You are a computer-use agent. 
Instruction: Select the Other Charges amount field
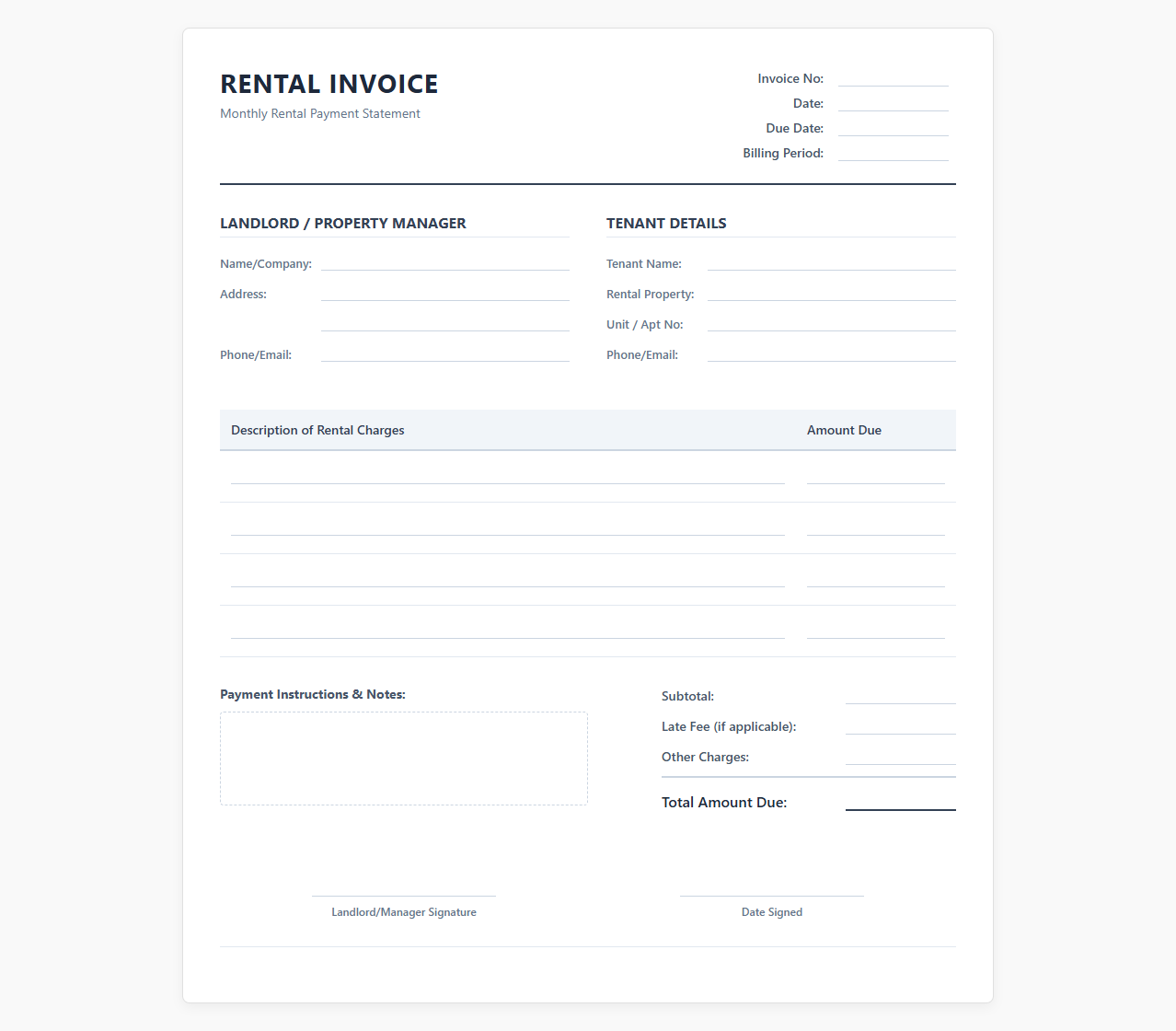901,756
